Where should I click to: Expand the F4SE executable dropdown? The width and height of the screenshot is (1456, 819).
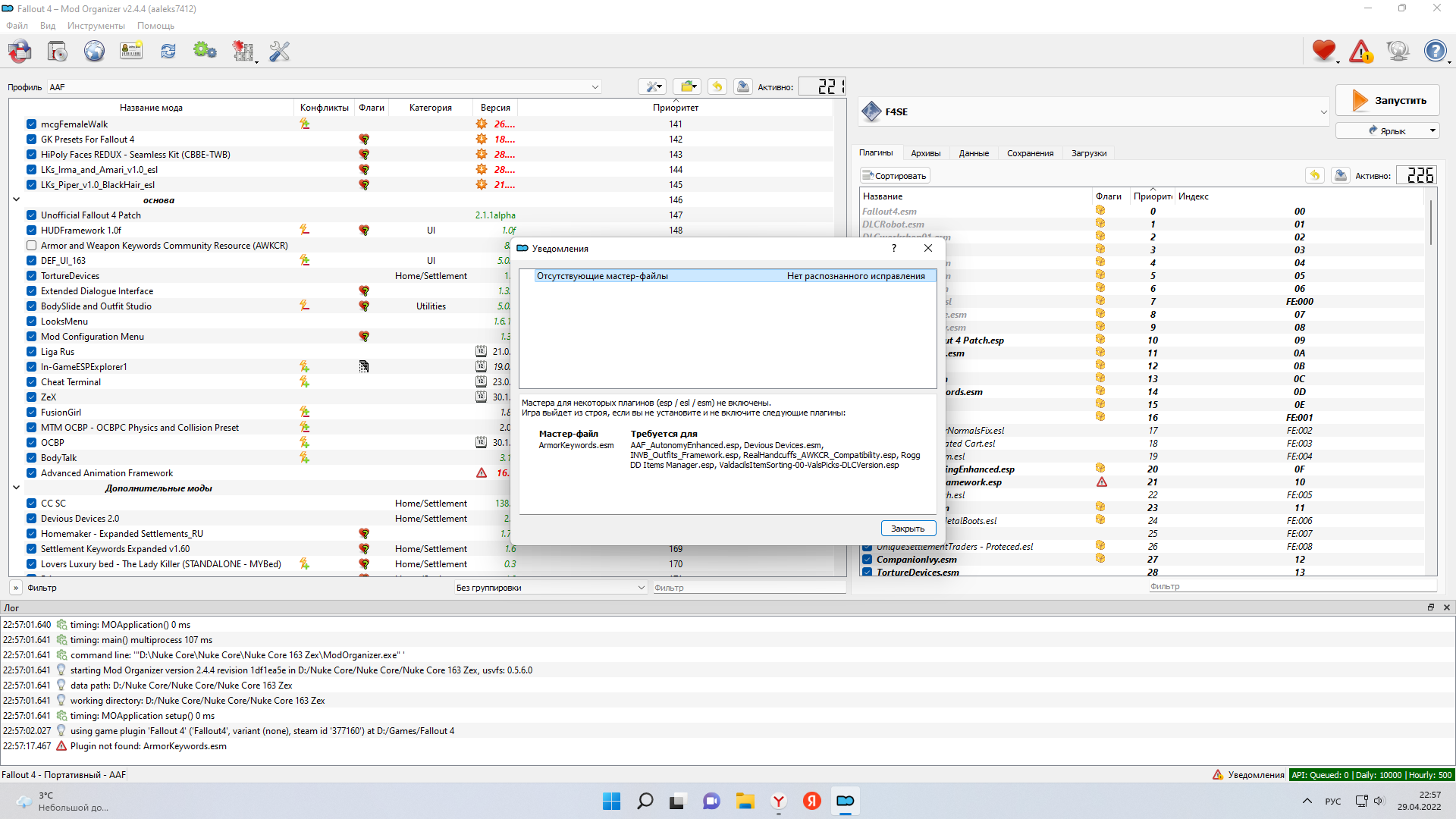click(1323, 112)
